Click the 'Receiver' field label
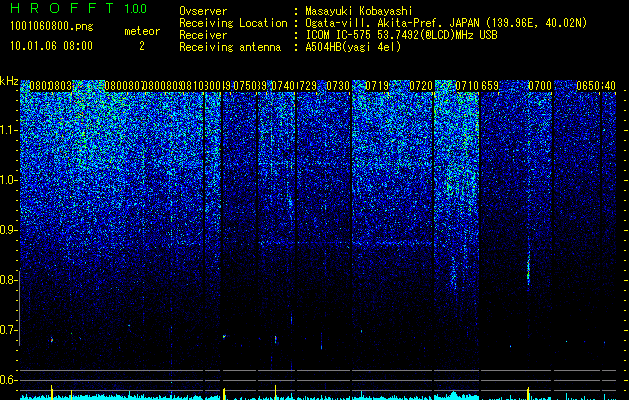The height and width of the screenshot is (400, 629). (x=203, y=35)
